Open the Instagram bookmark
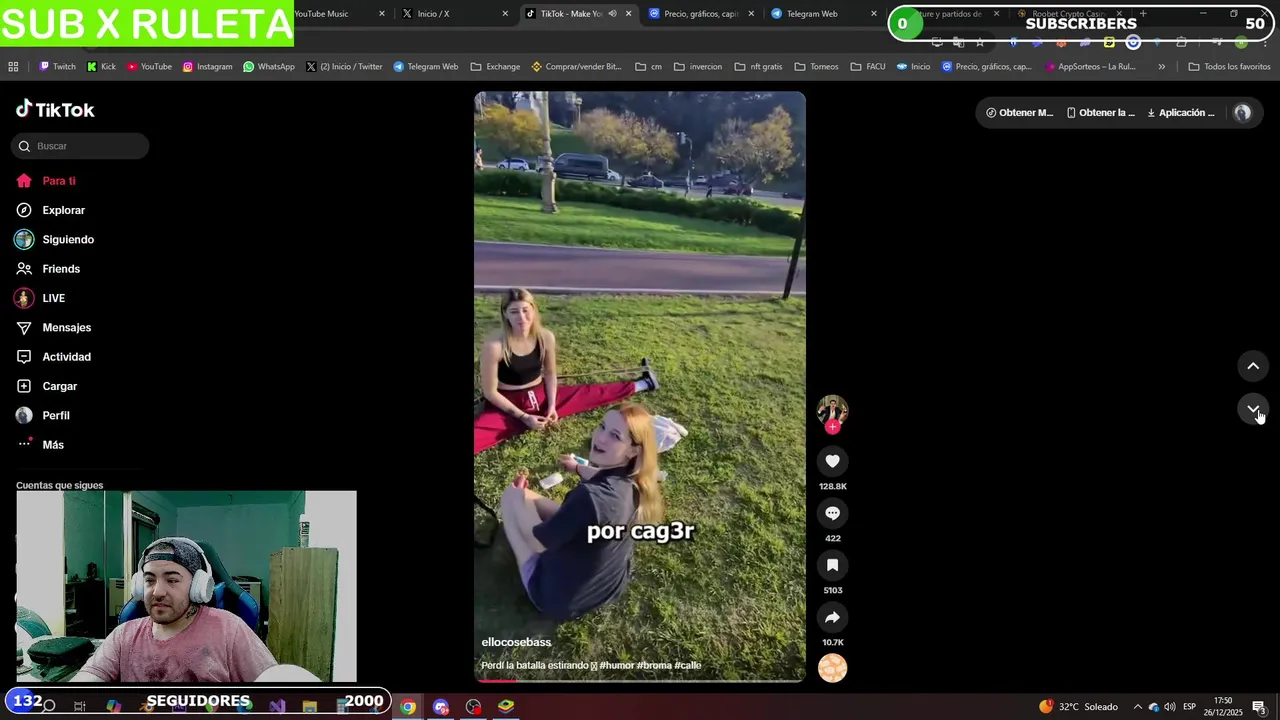This screenshot has width=1280, height=720. [207, 67]
